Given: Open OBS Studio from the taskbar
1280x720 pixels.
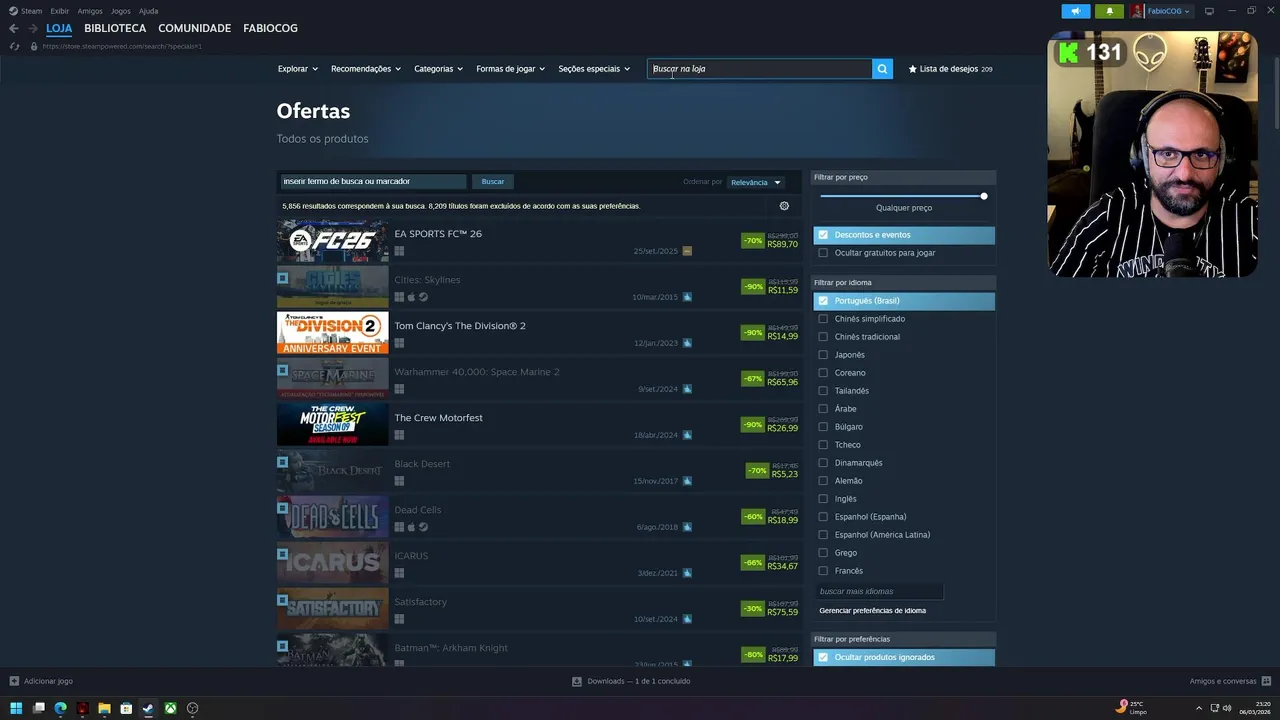Looking at the screenshot, I should pos(192,708).
